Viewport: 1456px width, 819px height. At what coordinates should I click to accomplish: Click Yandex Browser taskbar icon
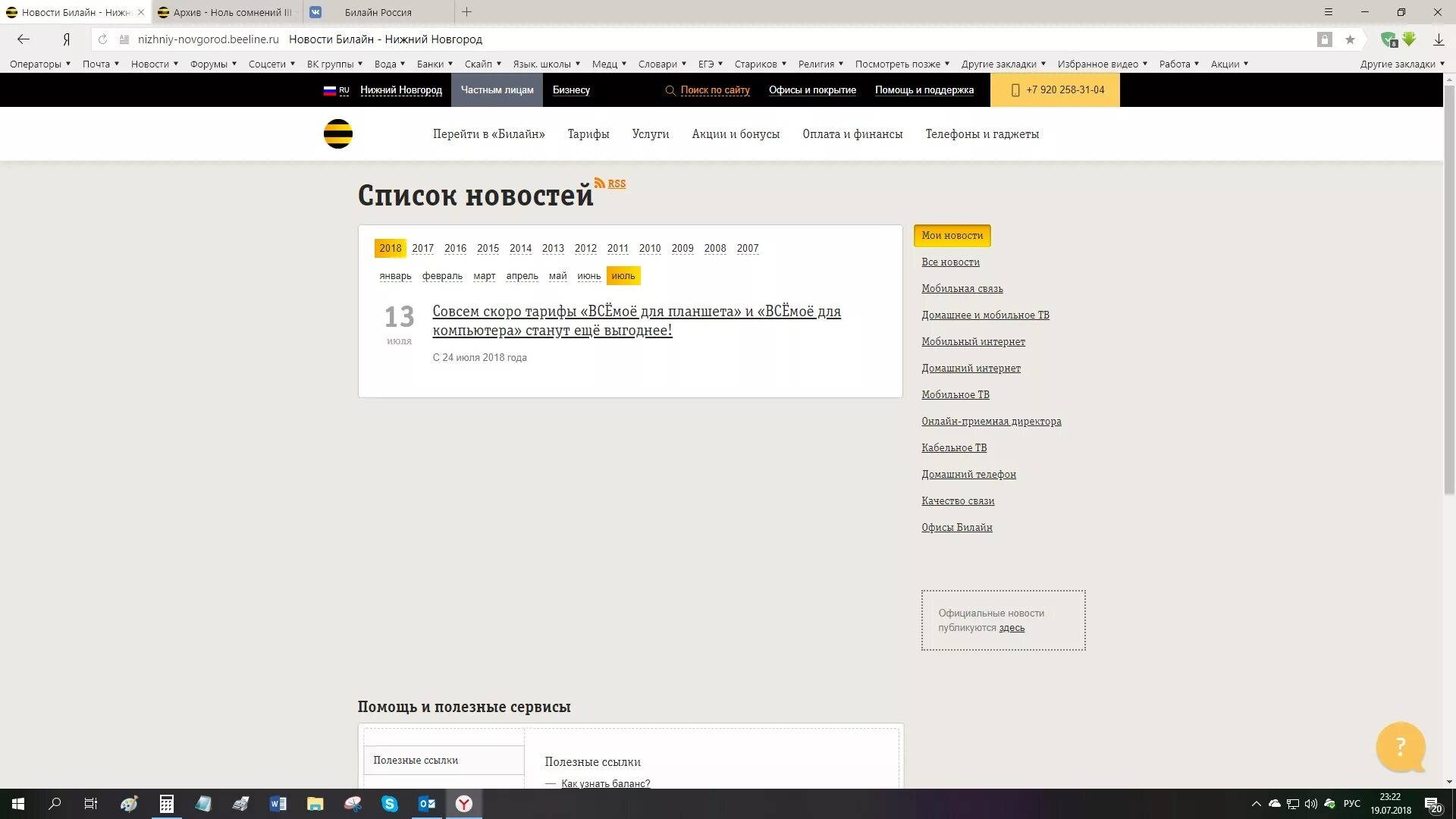[x=463, y=804]
